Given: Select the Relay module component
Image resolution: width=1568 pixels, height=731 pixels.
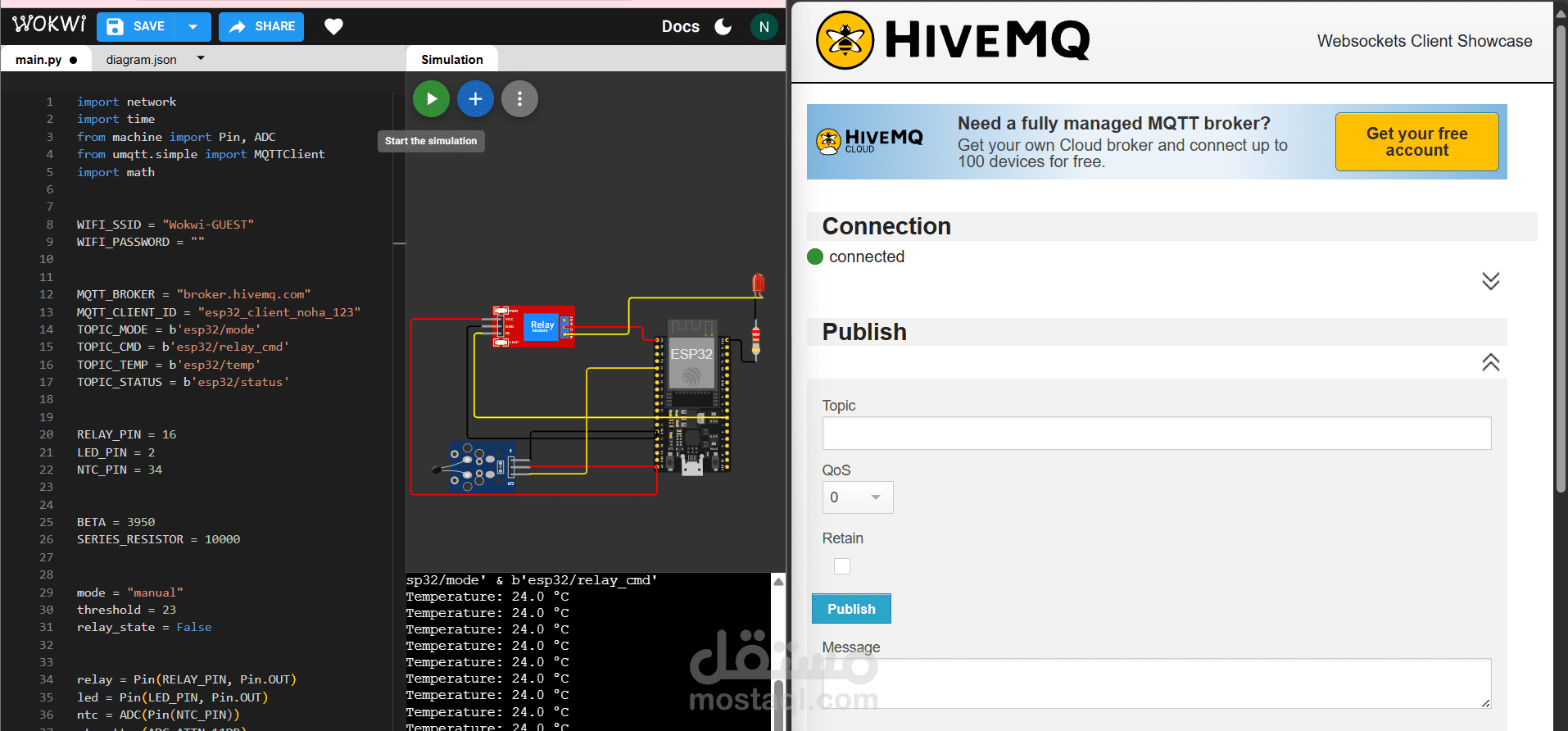Looking at the screenshot, I should click(x=533, y=326).
